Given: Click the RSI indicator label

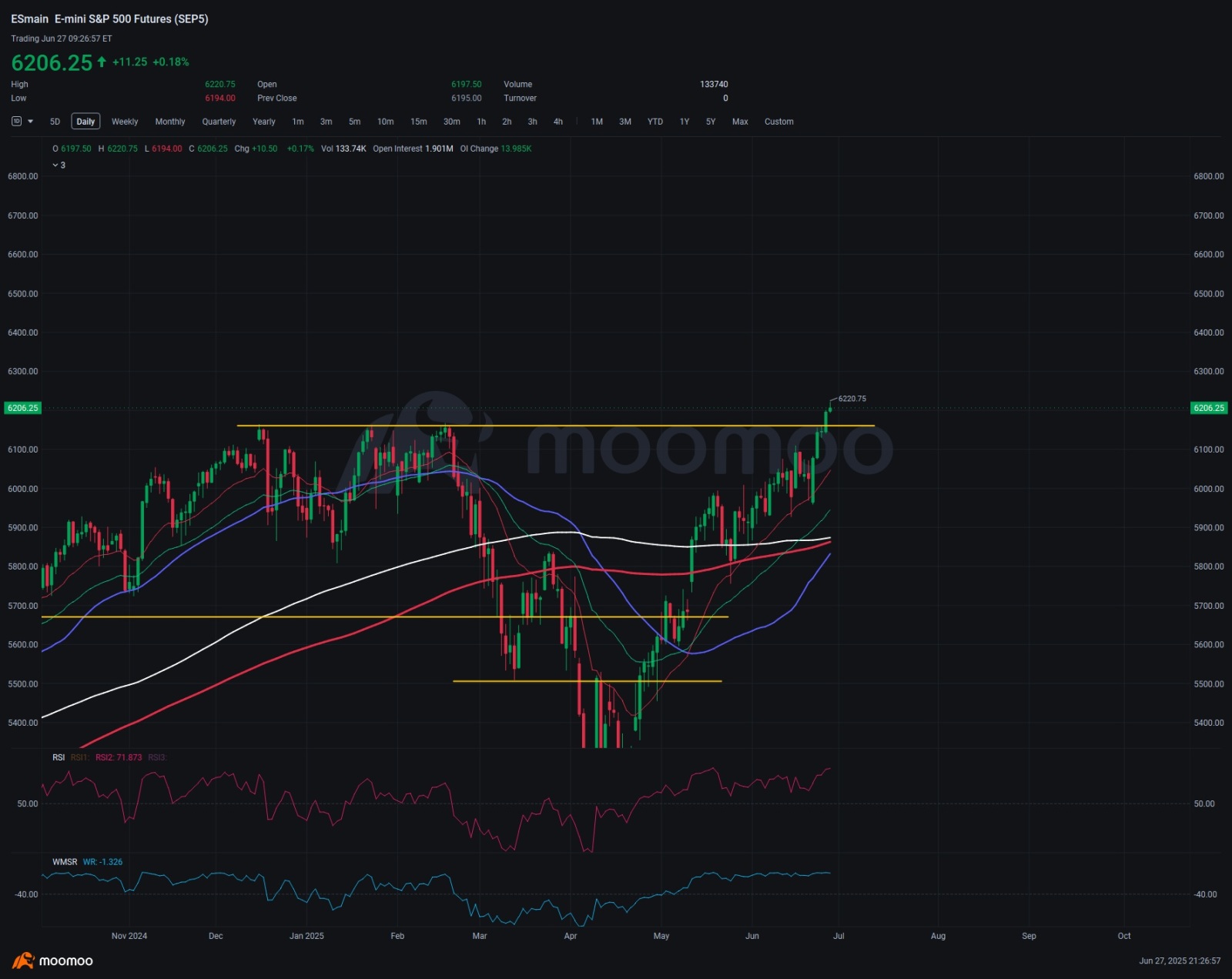Looking at the screenshot, I should [59, 757].
